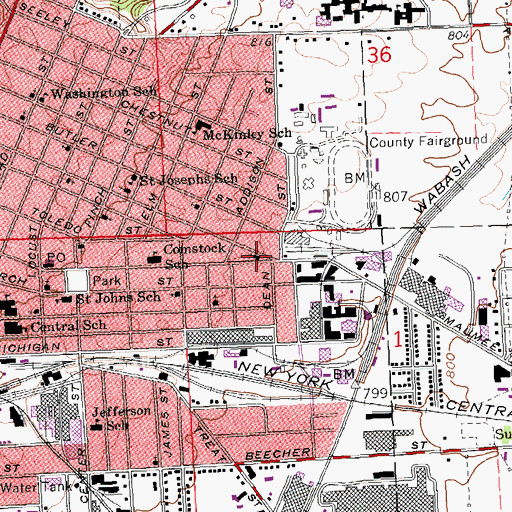Click the 'ADDISON' street label
Viewport: 512px width, 512px height.
click(x=250, y=187)
